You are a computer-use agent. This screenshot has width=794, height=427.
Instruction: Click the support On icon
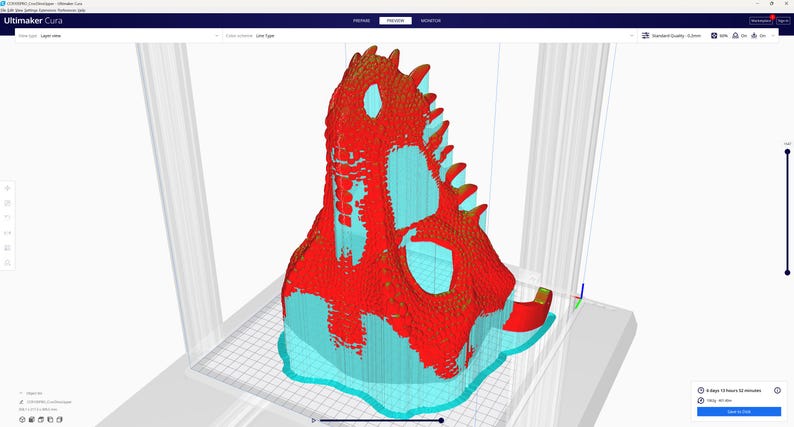tap(735, 36)
